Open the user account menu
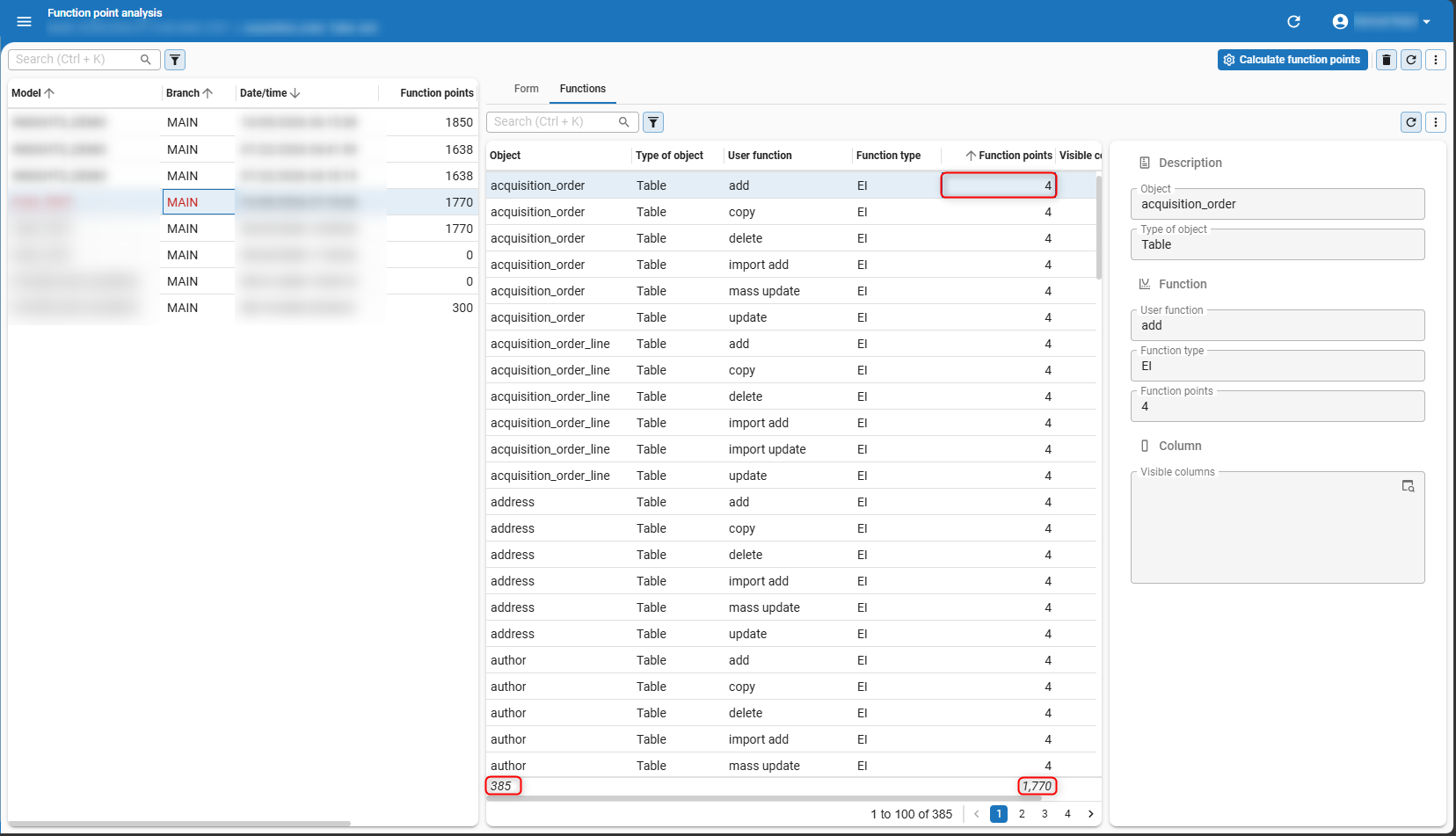This screenshot has width=1456, height=836. 1381,21
